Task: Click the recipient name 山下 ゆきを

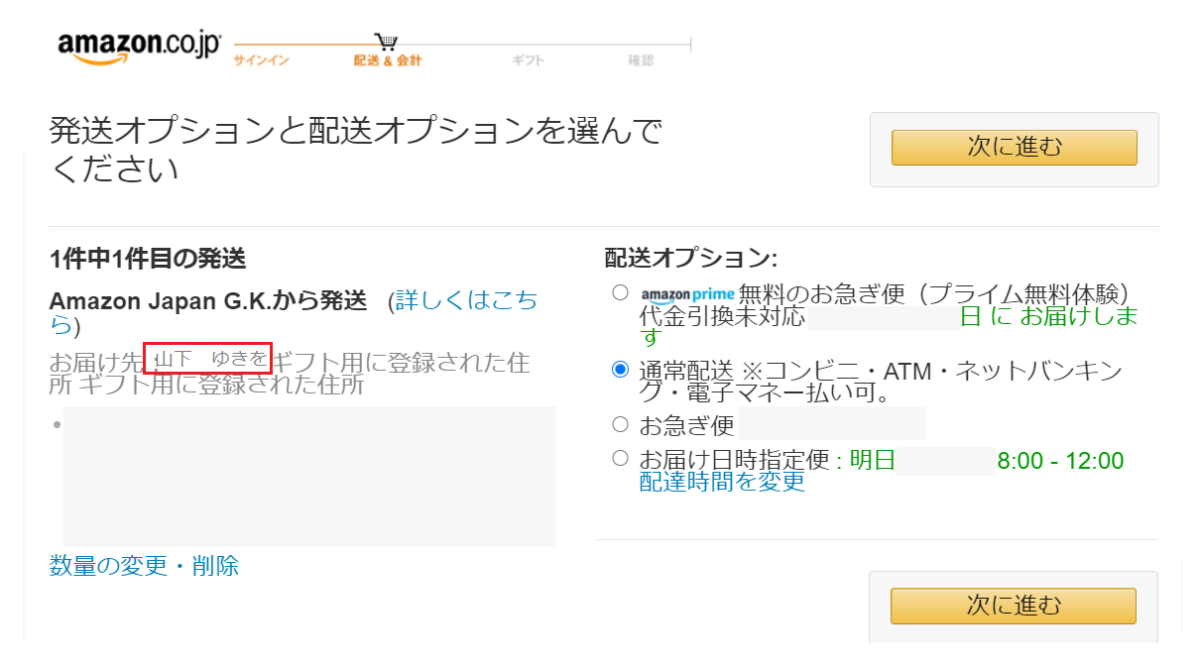Action: click(x=208, y=357)
